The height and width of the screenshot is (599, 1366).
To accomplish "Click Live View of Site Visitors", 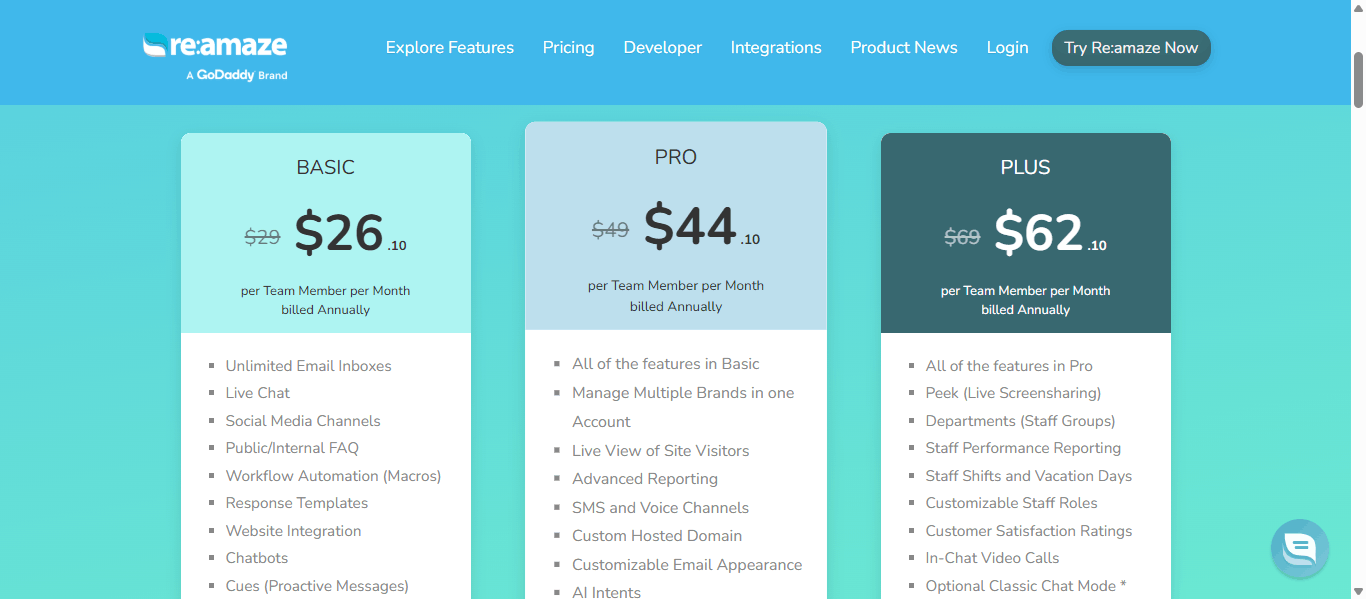I will coord(660,451).
